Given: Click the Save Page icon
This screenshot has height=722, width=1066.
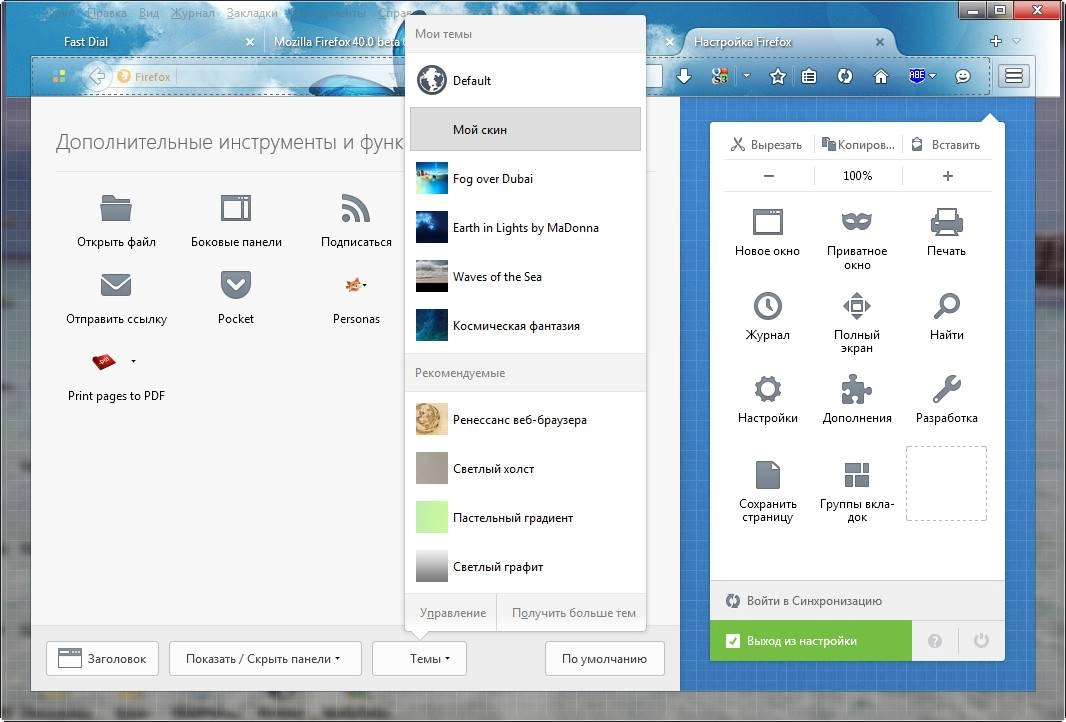Looking at the screenshot, I should click(x=768, y=475).
